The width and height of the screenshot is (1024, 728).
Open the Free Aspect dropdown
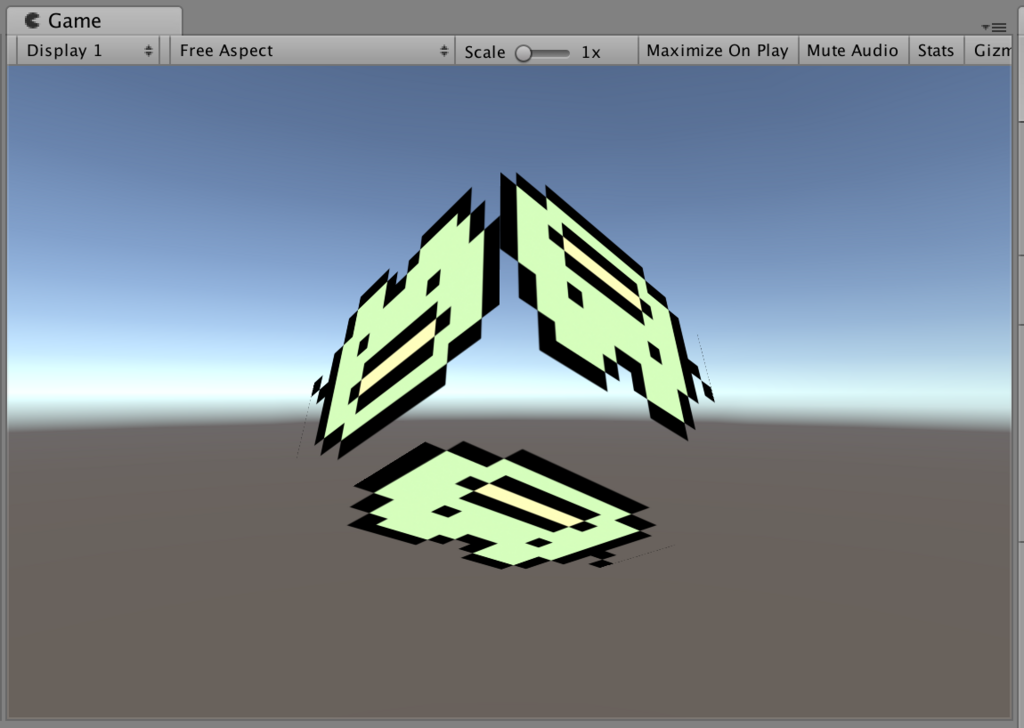(312, 51)
